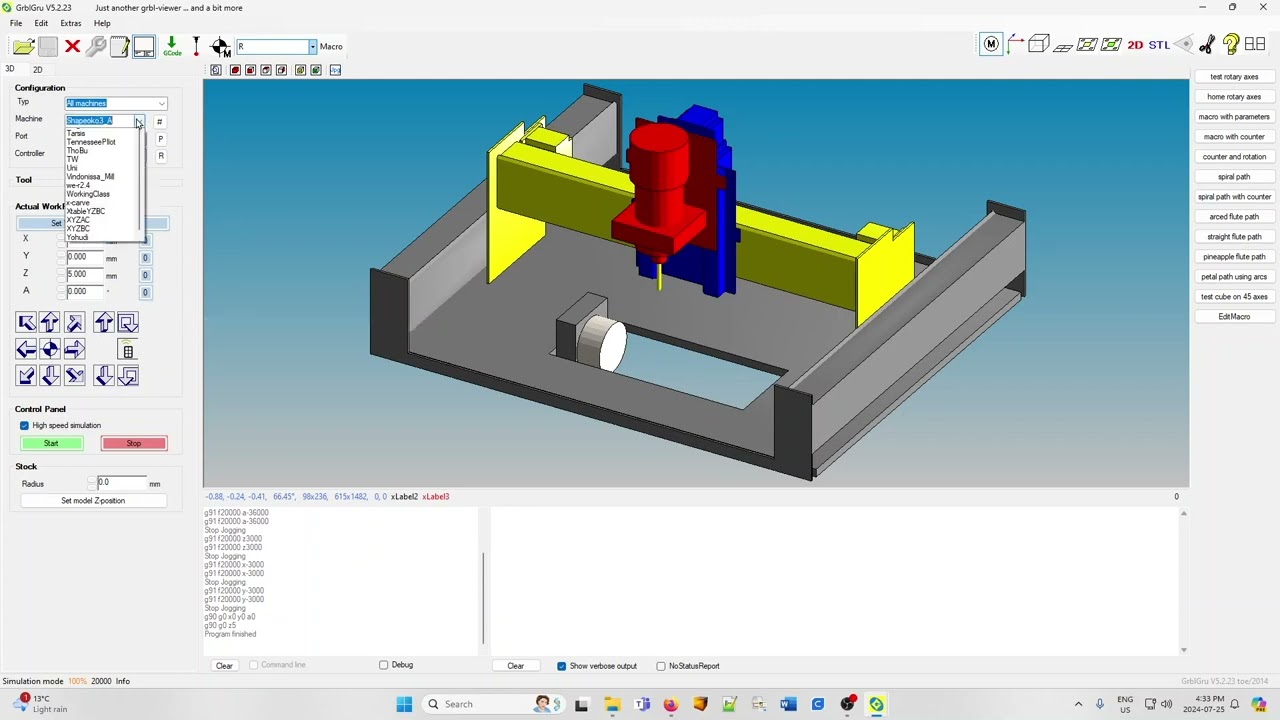Click the scissors cut icon
This screenshot has height=720, width=1280.
1207,44
